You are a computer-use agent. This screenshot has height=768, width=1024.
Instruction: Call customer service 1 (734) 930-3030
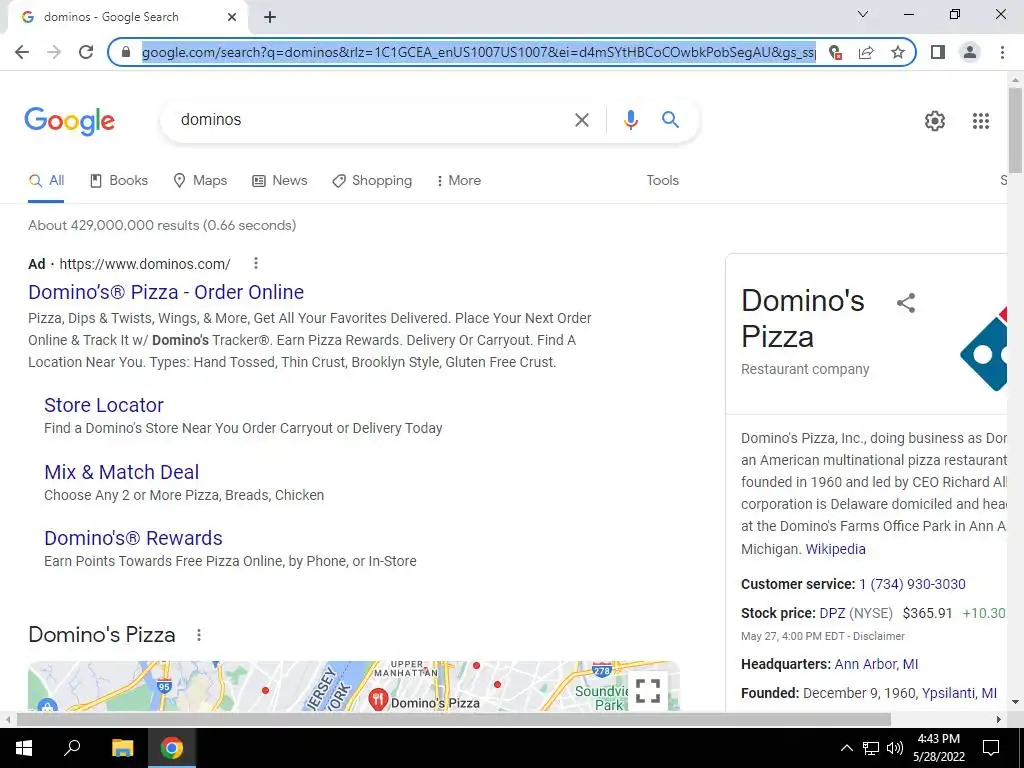[912, 584]
